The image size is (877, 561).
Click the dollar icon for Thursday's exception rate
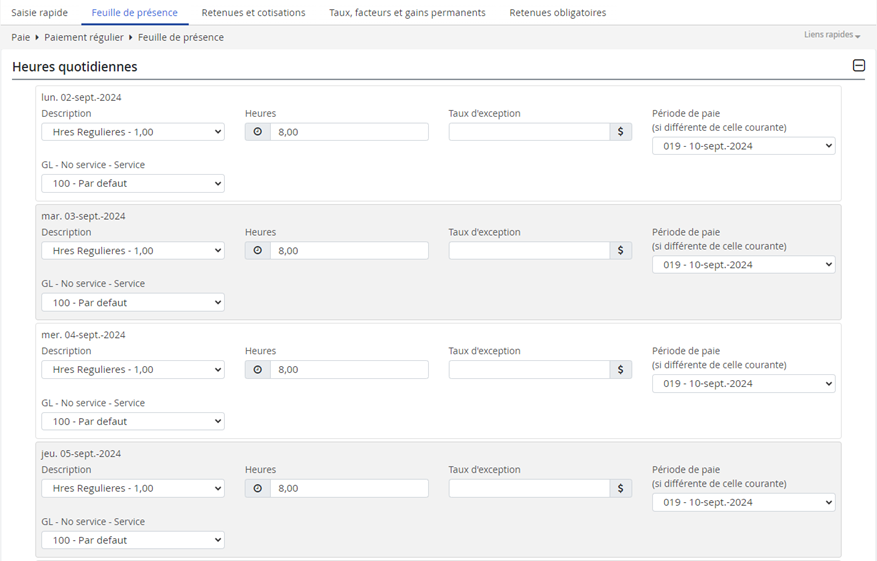[620, 488]
